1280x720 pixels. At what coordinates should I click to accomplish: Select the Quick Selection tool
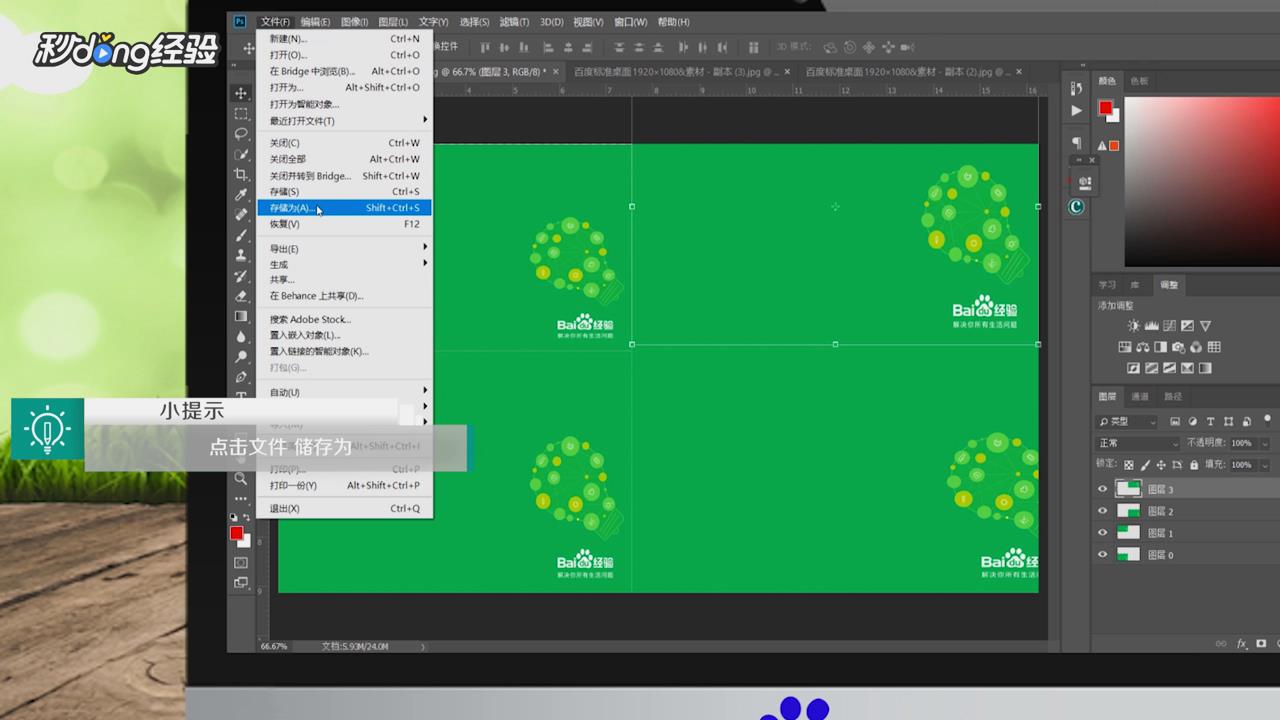[x=241, y=154]
